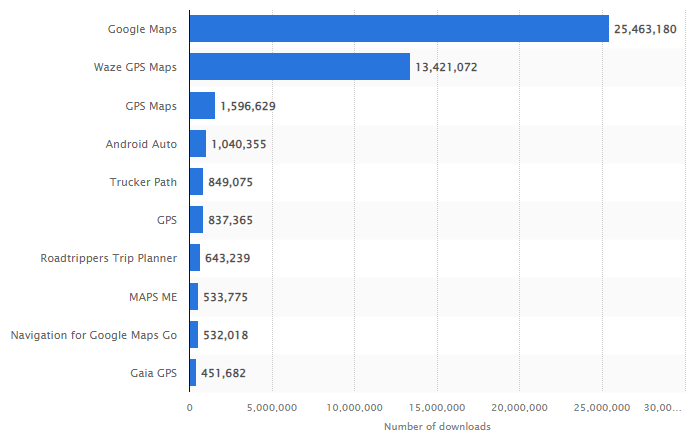Viewport: 692px width, 442px height.
Task: Click the Gaia GPS bar
Action: point(193,372)
